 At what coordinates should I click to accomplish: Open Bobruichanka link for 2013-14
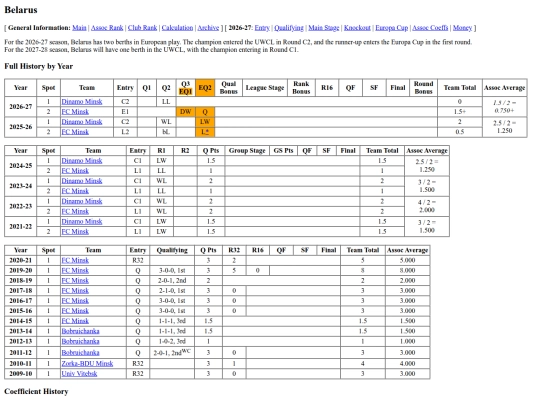(x=81, y=331)
